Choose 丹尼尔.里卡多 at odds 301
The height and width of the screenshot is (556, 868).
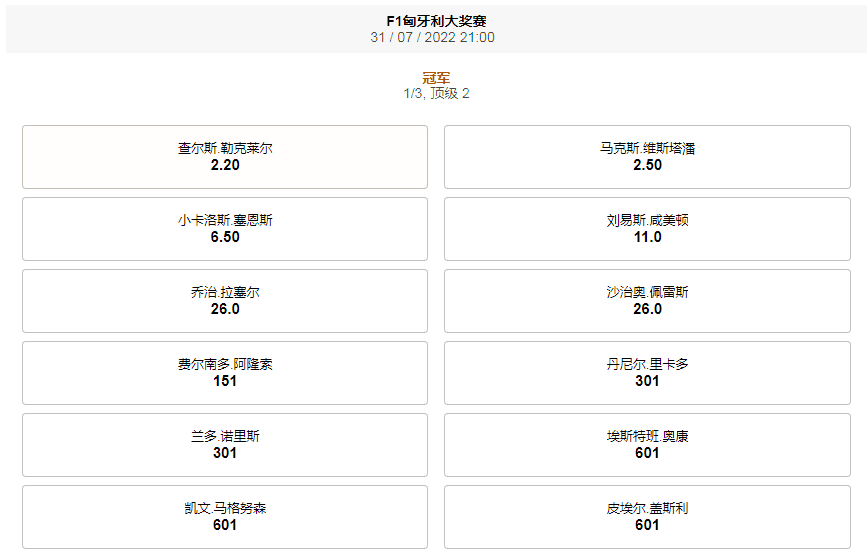(x=647, y=373)
